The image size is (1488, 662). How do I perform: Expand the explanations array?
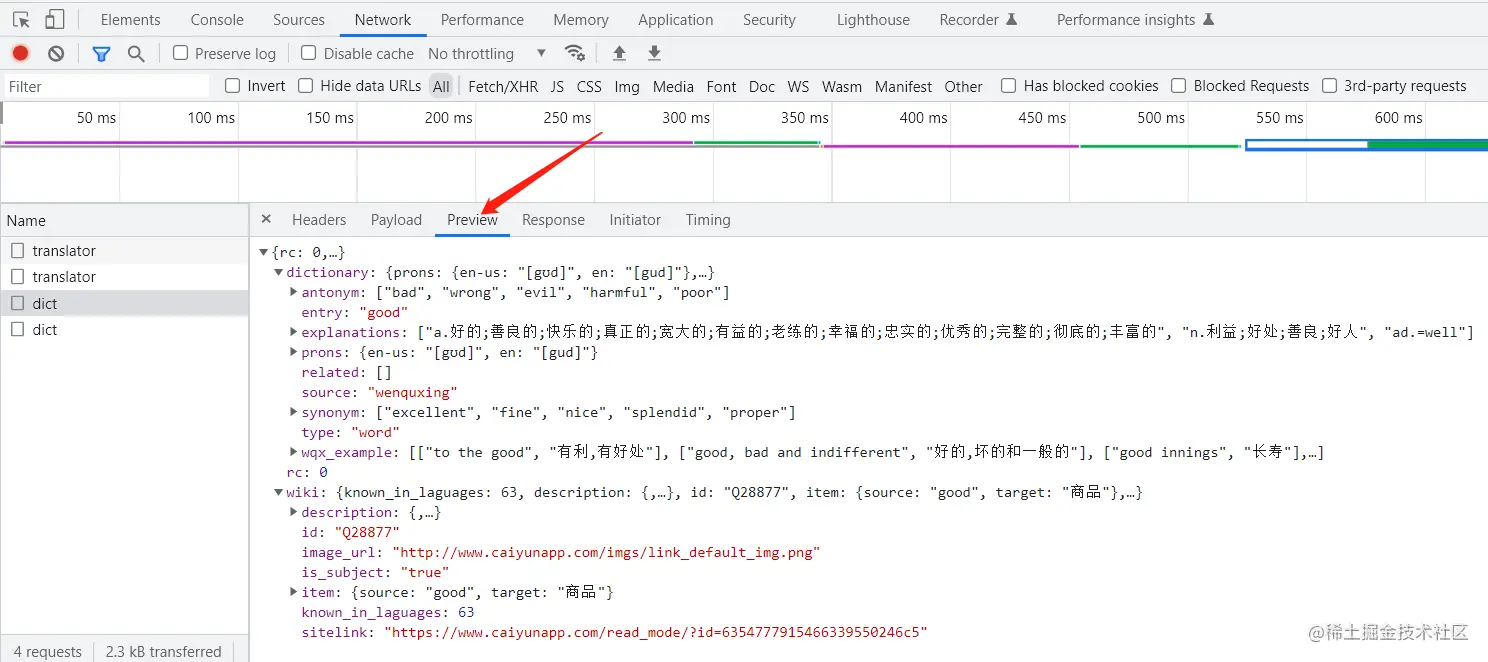(293, 332)
